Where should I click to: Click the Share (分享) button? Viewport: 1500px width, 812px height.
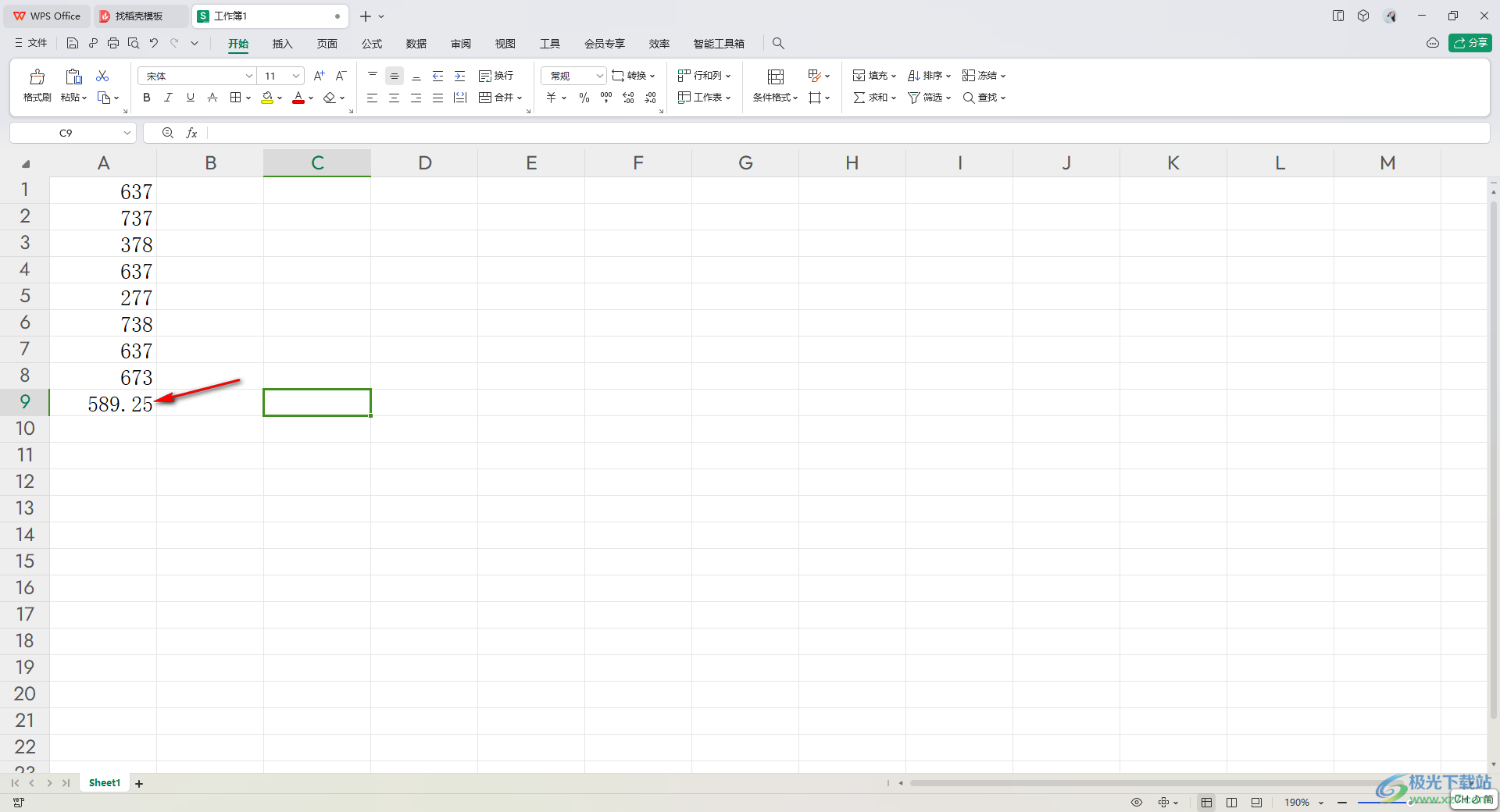coord(1470,43)
